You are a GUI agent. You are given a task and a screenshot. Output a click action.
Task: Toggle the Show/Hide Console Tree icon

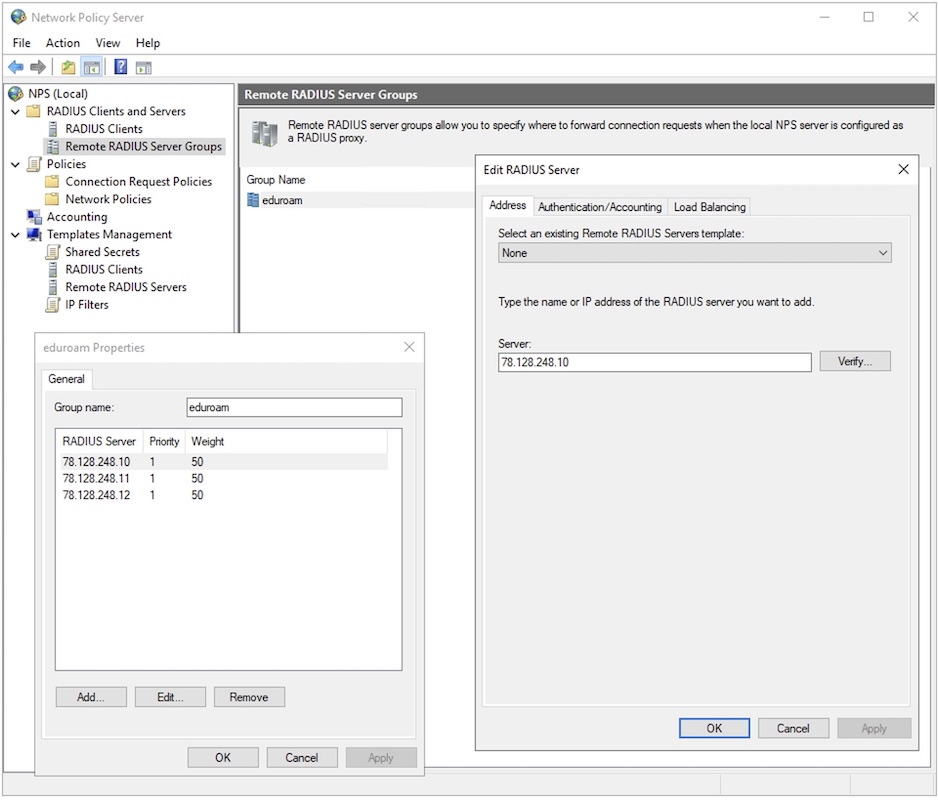click(x=92, y=67)
